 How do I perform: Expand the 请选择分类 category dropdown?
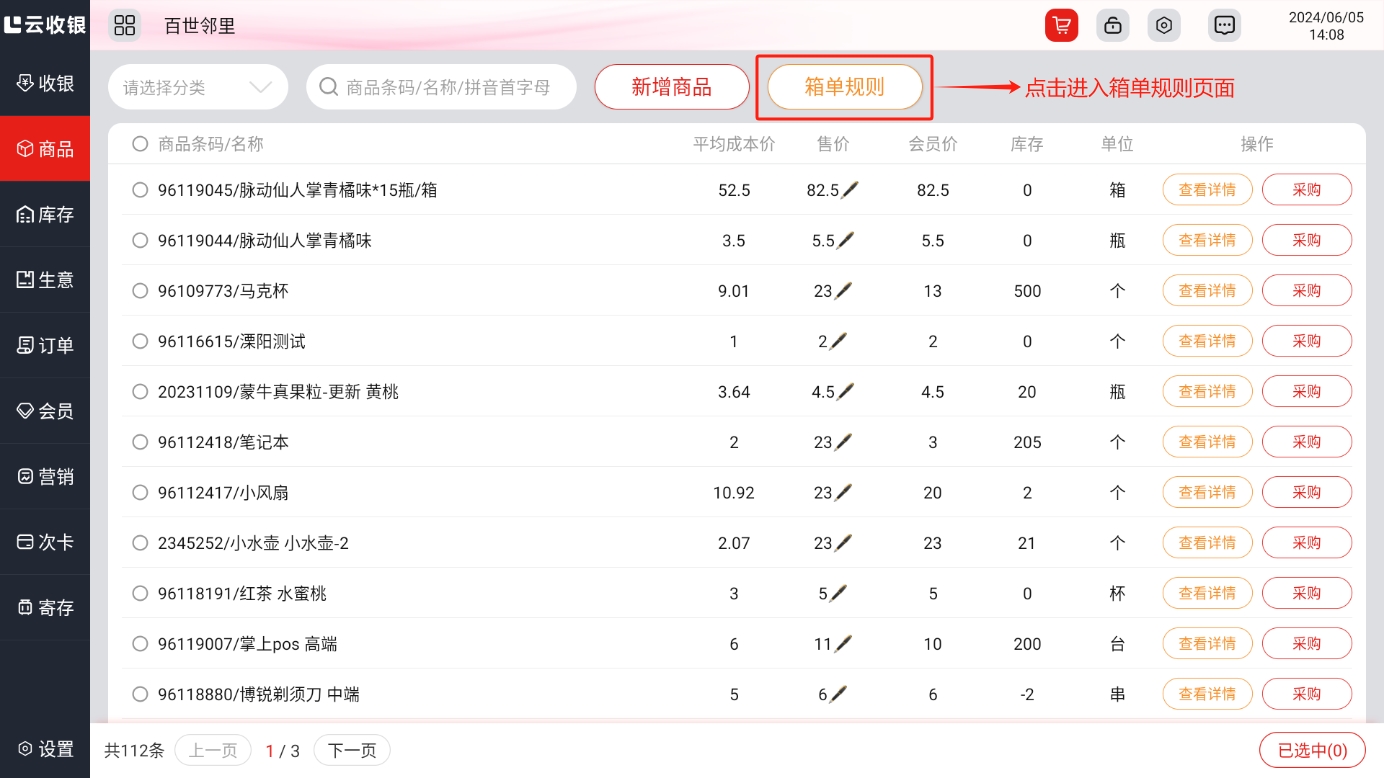point(198,87)
